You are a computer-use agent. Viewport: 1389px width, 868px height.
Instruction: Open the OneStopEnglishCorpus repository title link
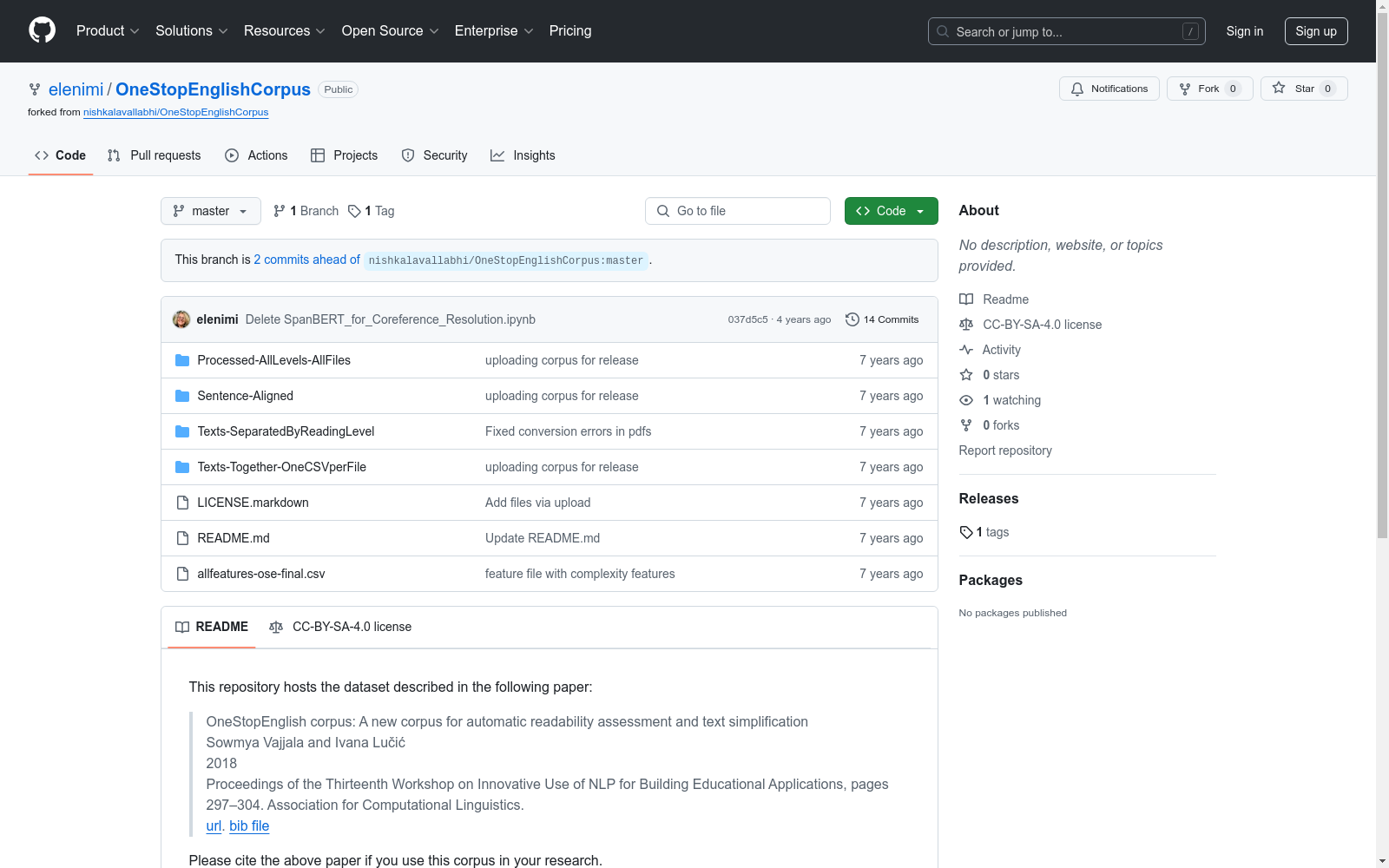(213, 89)
